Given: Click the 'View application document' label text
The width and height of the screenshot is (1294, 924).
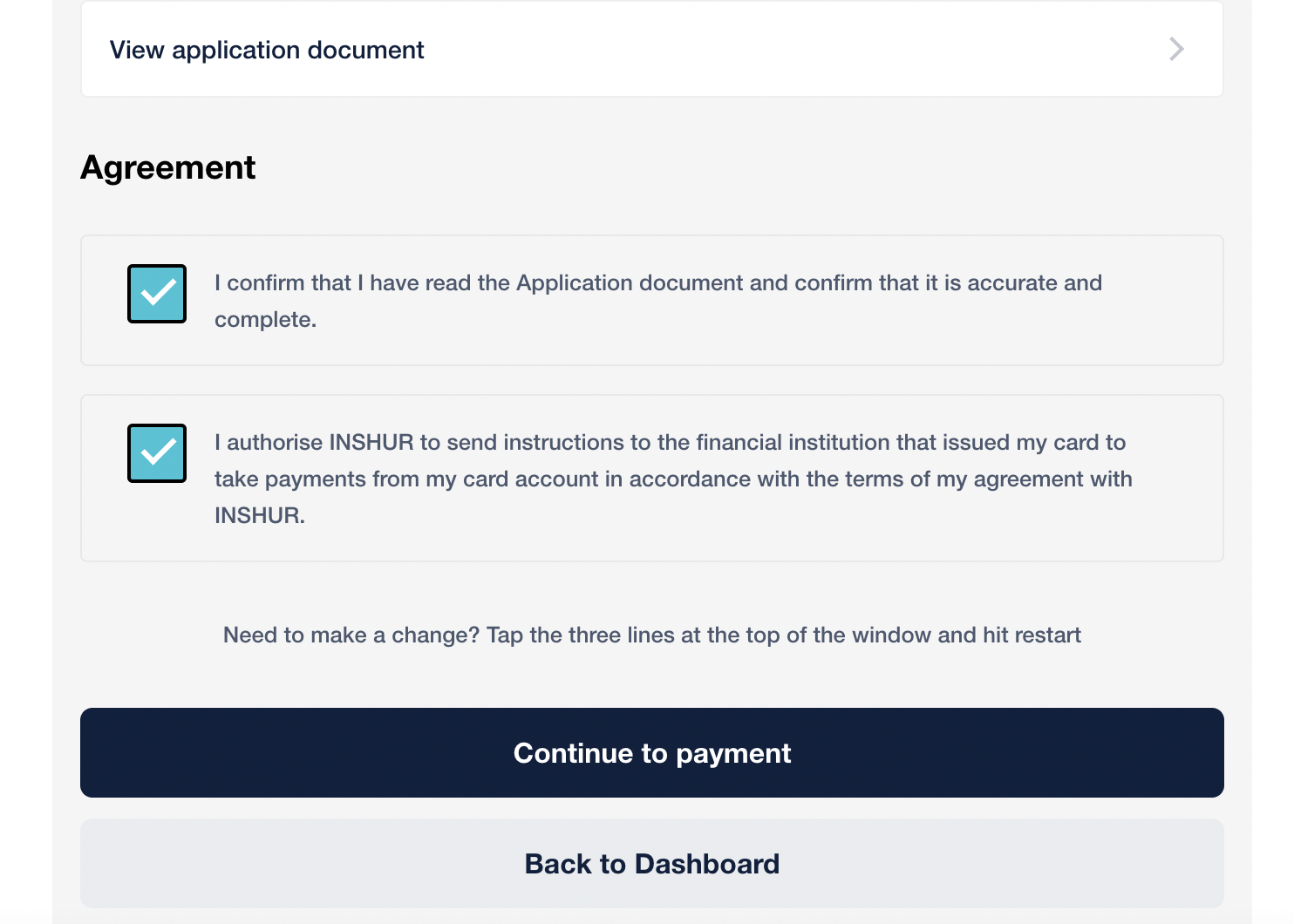Looking at the screenshot, I should [x=267, y=50].
